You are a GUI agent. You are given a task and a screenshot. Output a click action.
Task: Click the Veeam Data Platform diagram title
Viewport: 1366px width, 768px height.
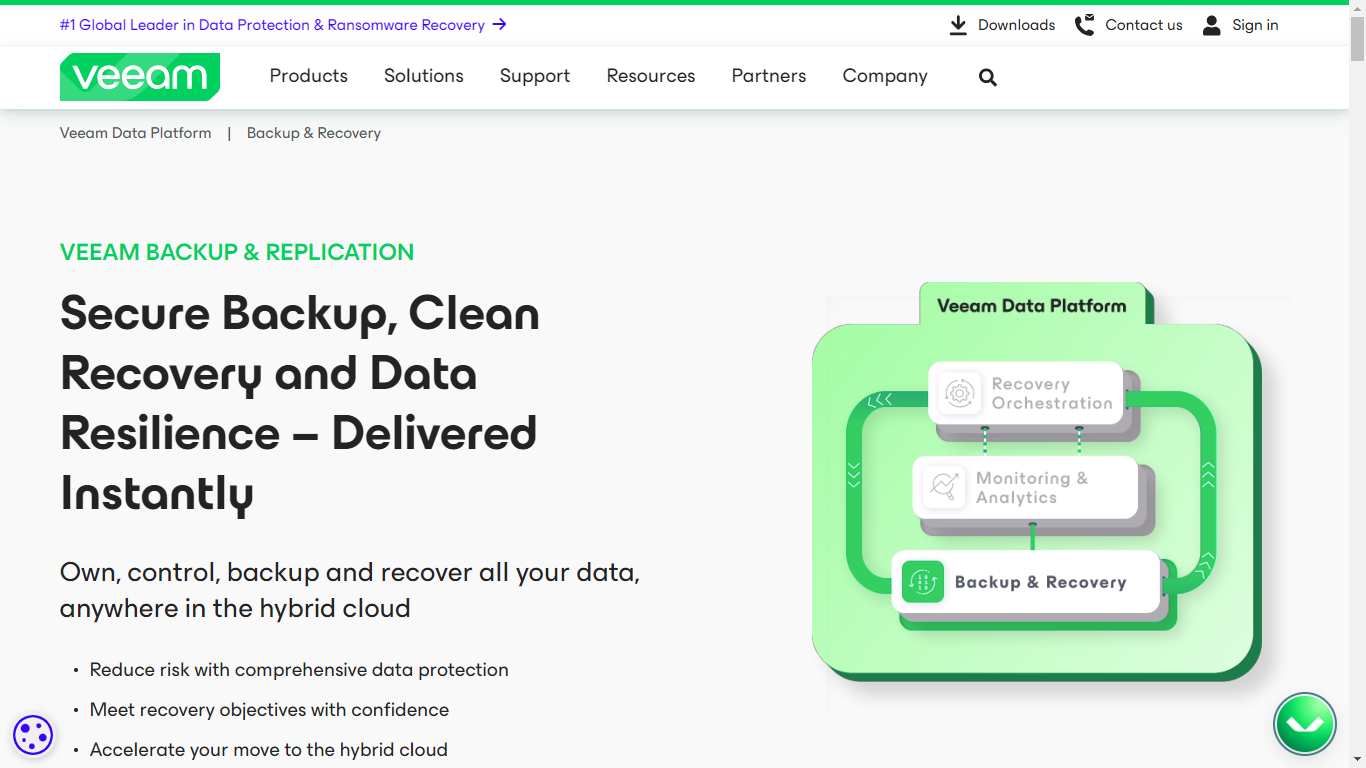[1032, 306]
